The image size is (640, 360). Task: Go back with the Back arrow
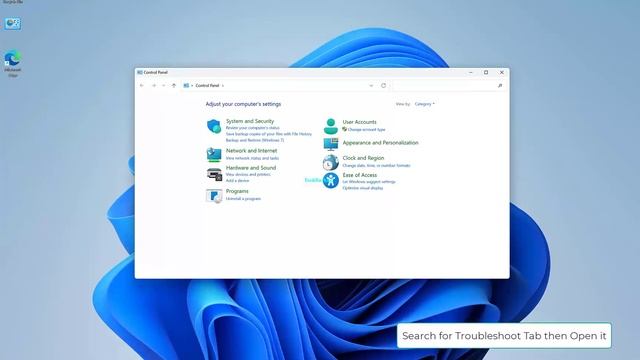point(142,86)
